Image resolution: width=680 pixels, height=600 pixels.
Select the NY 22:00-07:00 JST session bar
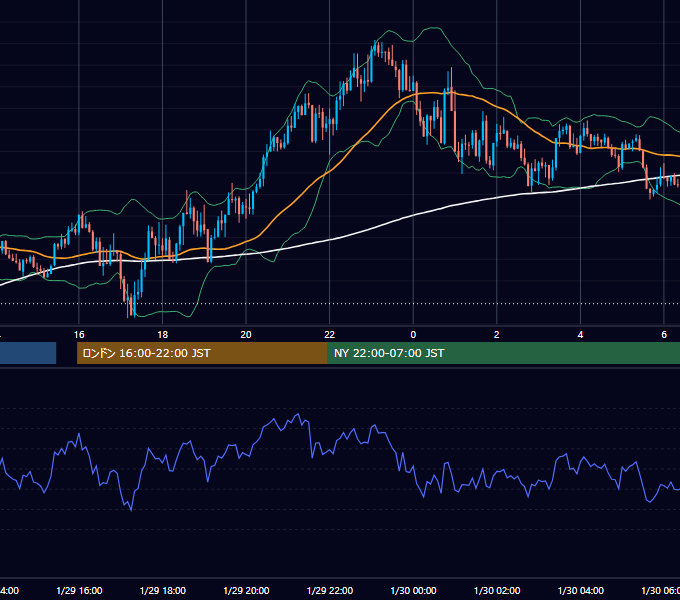[503, 353]
